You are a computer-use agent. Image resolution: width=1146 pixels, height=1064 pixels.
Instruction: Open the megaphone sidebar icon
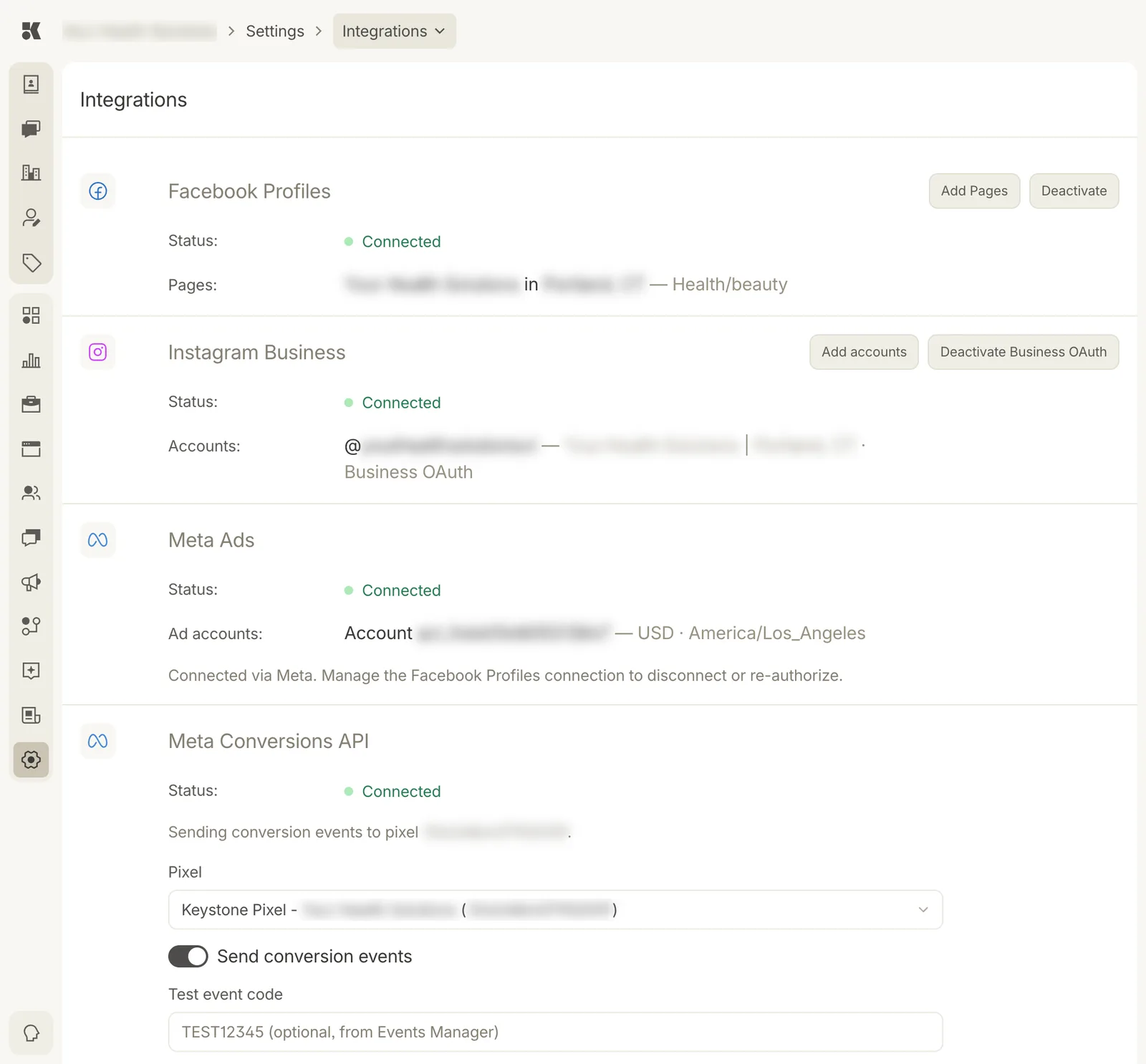click(31, 582)
